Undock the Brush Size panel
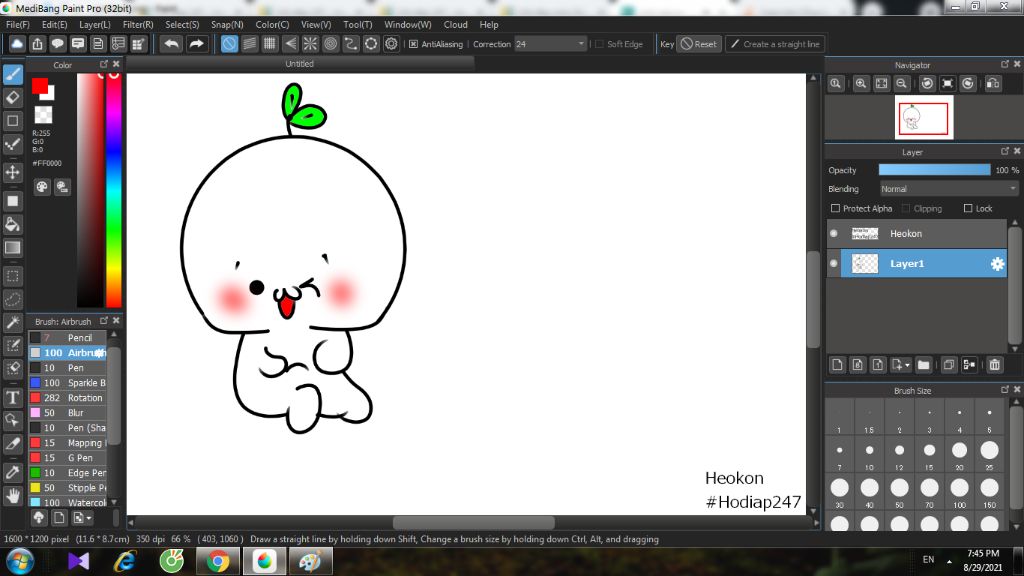 [x=1004, y=389]
